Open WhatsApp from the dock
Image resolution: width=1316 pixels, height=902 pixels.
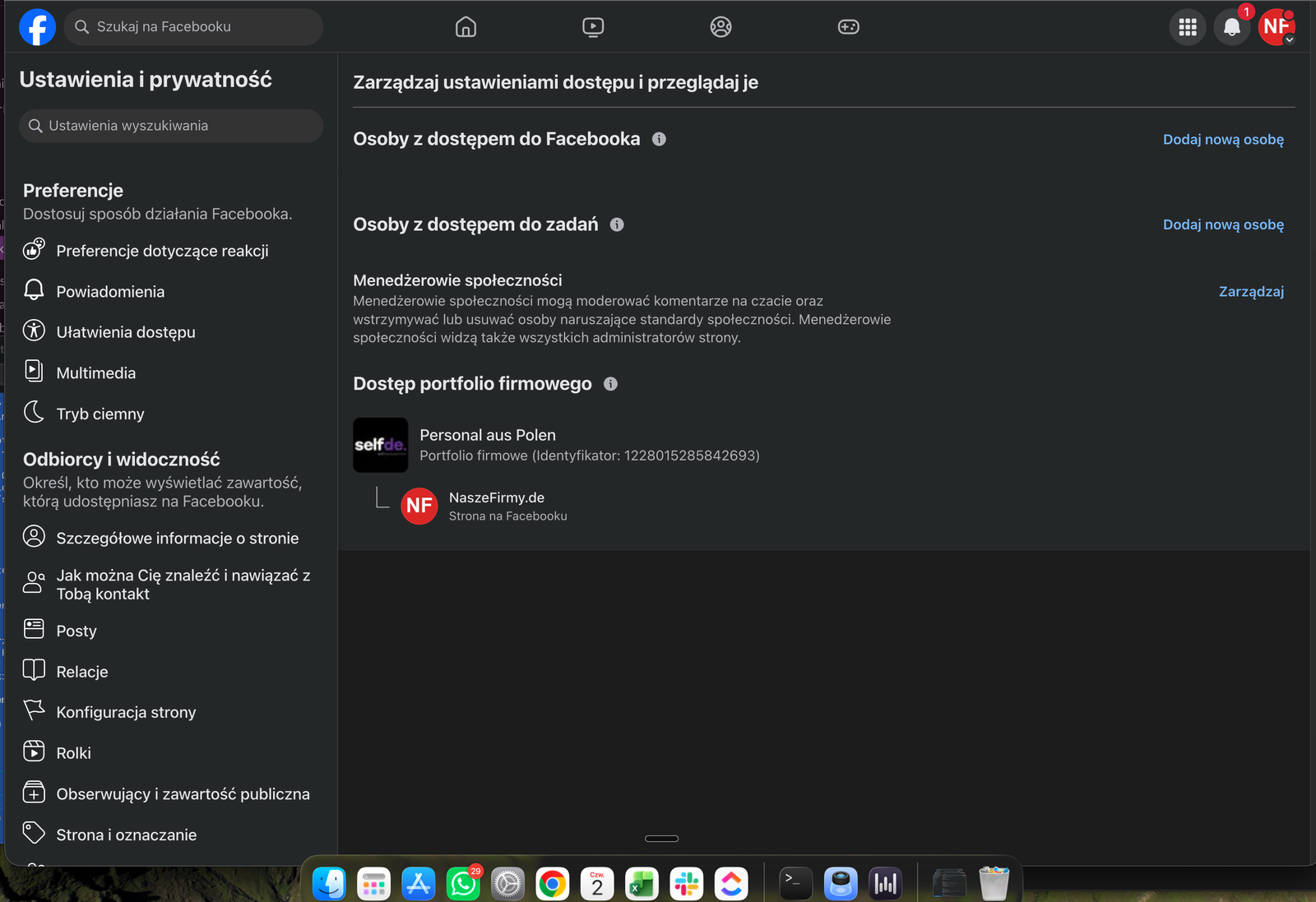pos(463,884)
